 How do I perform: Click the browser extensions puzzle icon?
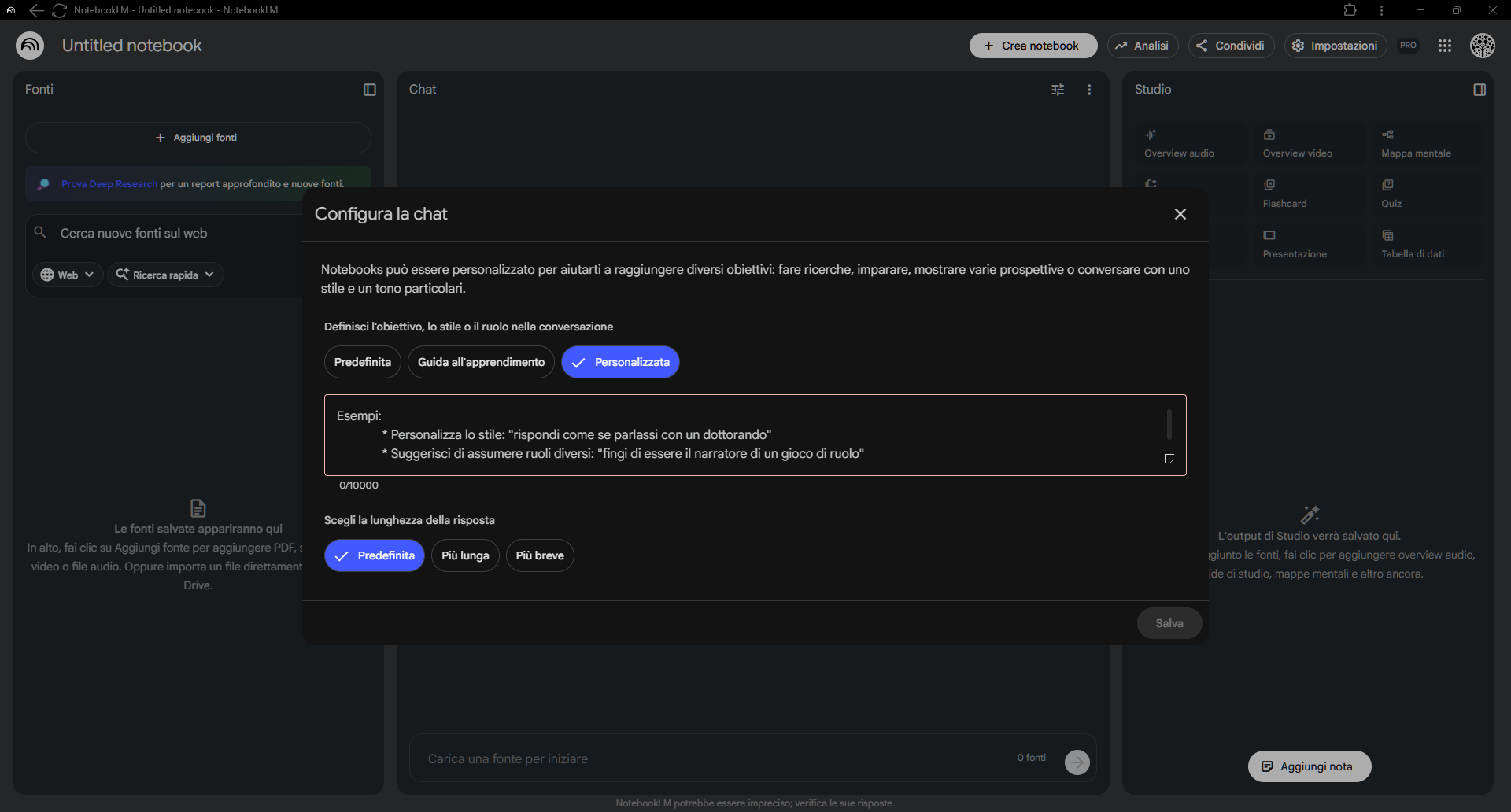pos(1350,10)
